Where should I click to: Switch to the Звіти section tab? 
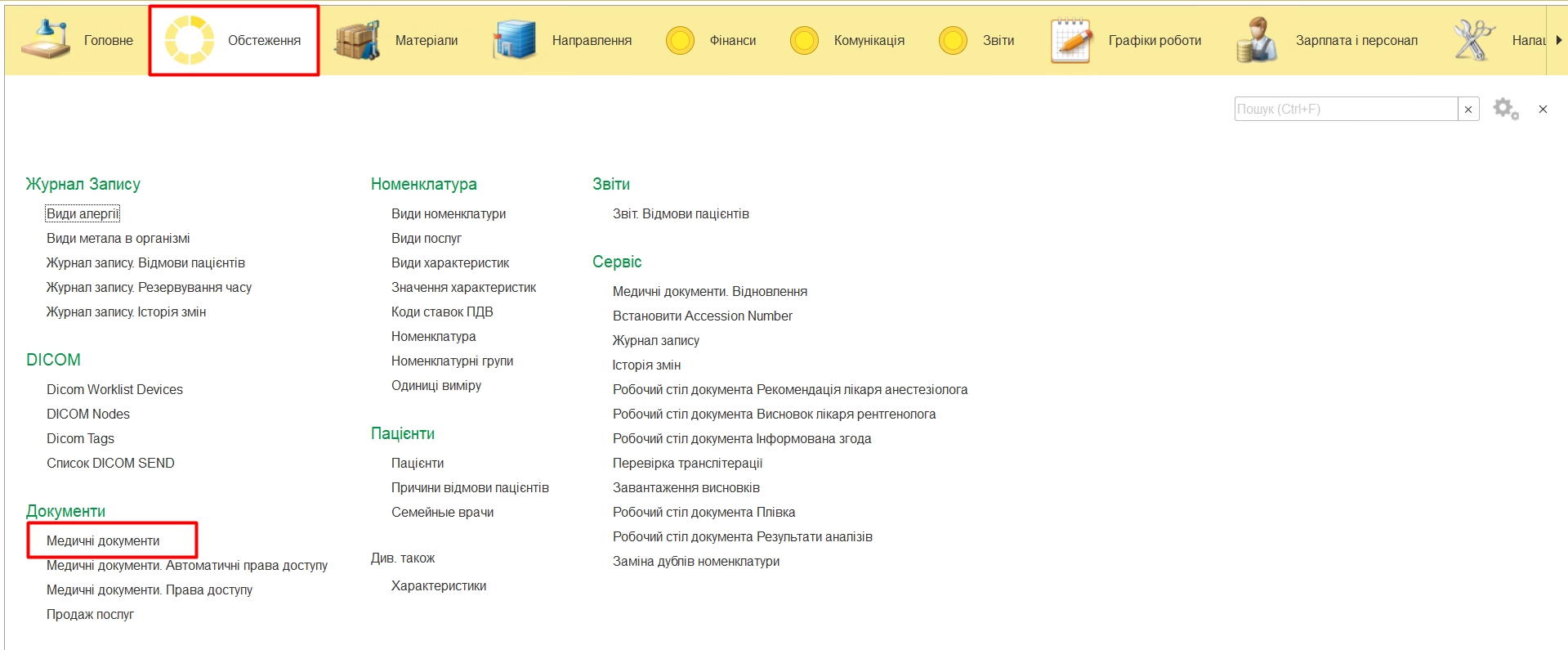tap(998, 40)
